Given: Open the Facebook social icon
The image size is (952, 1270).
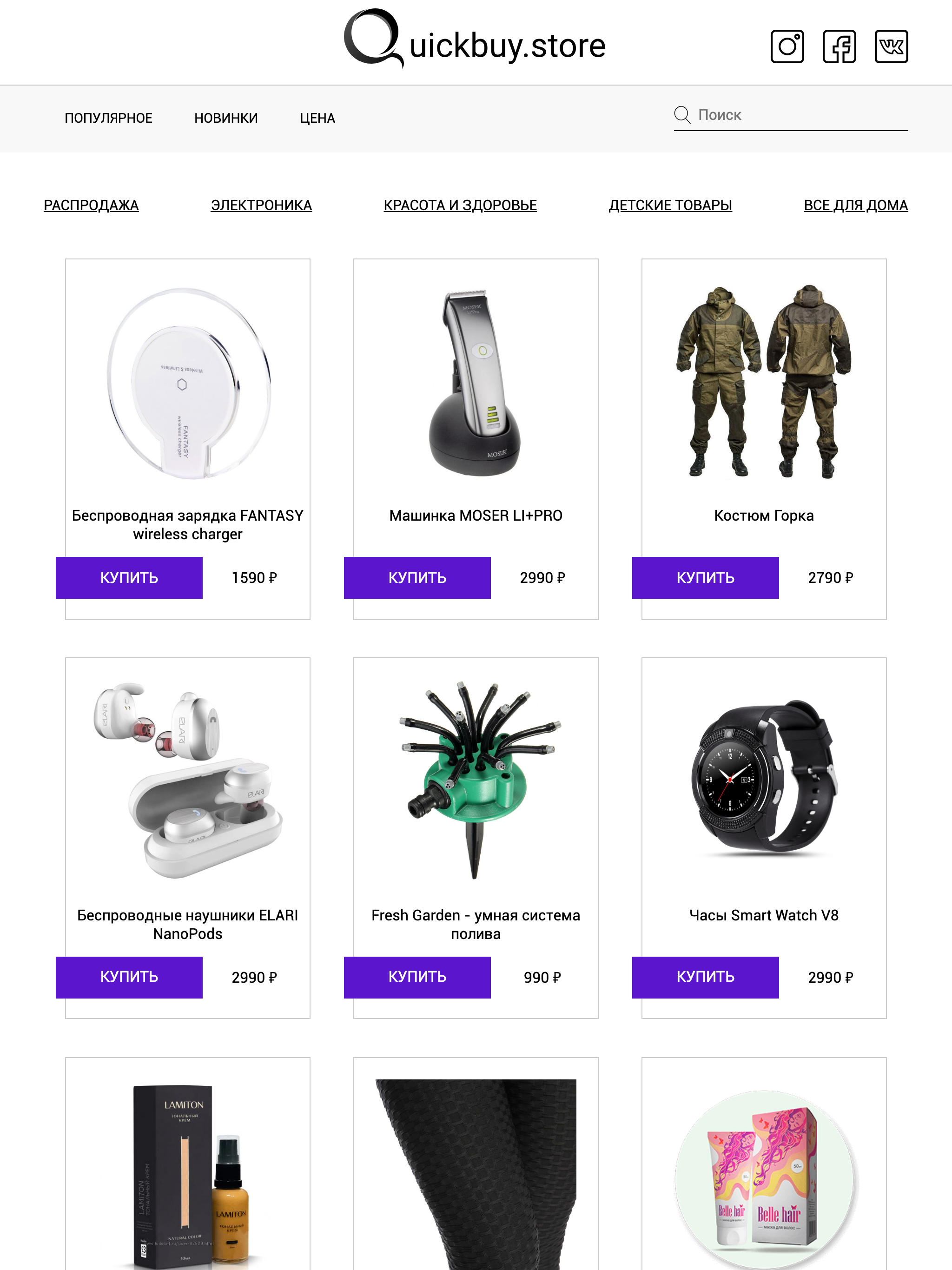Looking at the screenshot, I should tap(839, 46).
